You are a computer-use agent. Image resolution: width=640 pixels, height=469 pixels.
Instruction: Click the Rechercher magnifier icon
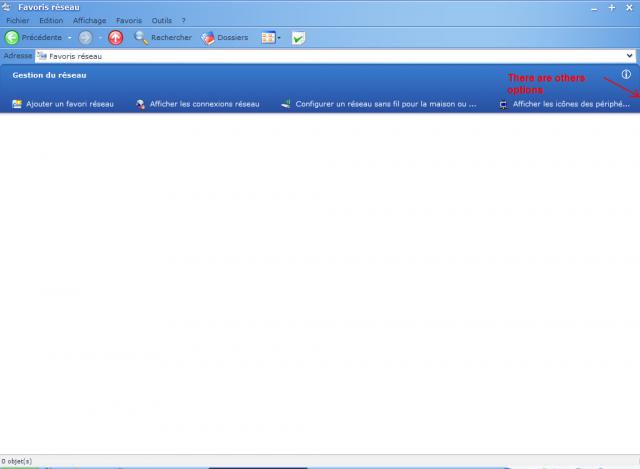click(141, 38)
